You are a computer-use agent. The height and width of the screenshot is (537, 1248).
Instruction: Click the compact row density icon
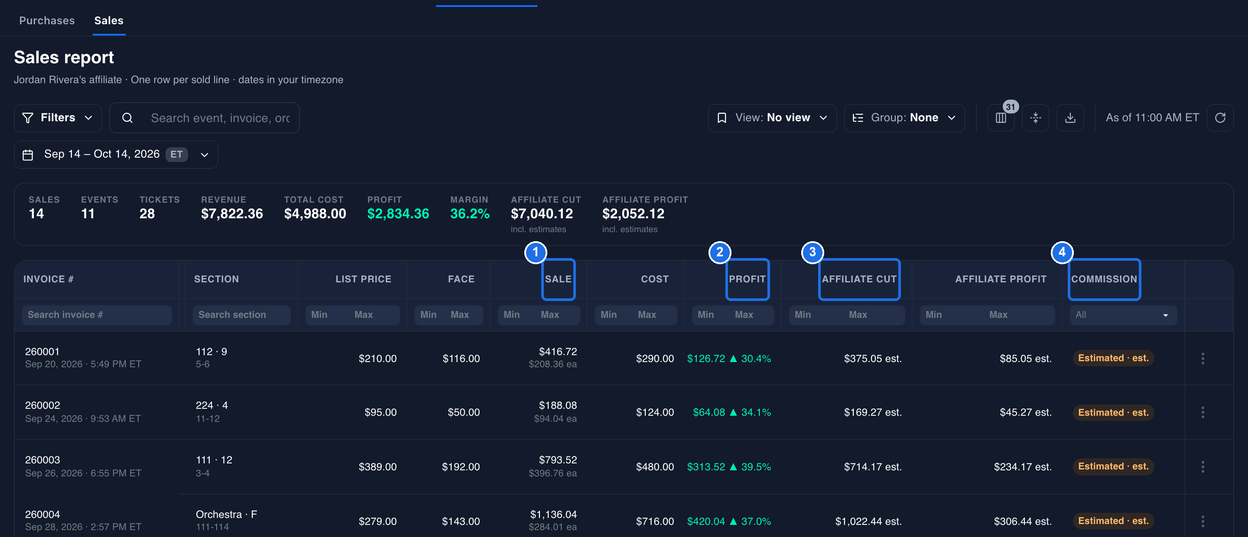coord(1035,118)
